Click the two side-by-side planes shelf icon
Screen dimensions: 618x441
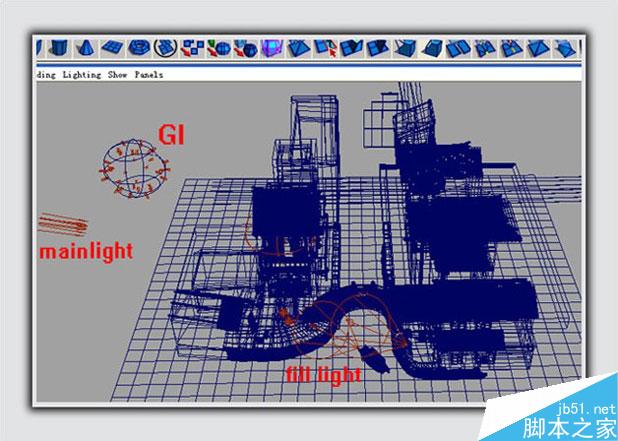click(459, 48)
